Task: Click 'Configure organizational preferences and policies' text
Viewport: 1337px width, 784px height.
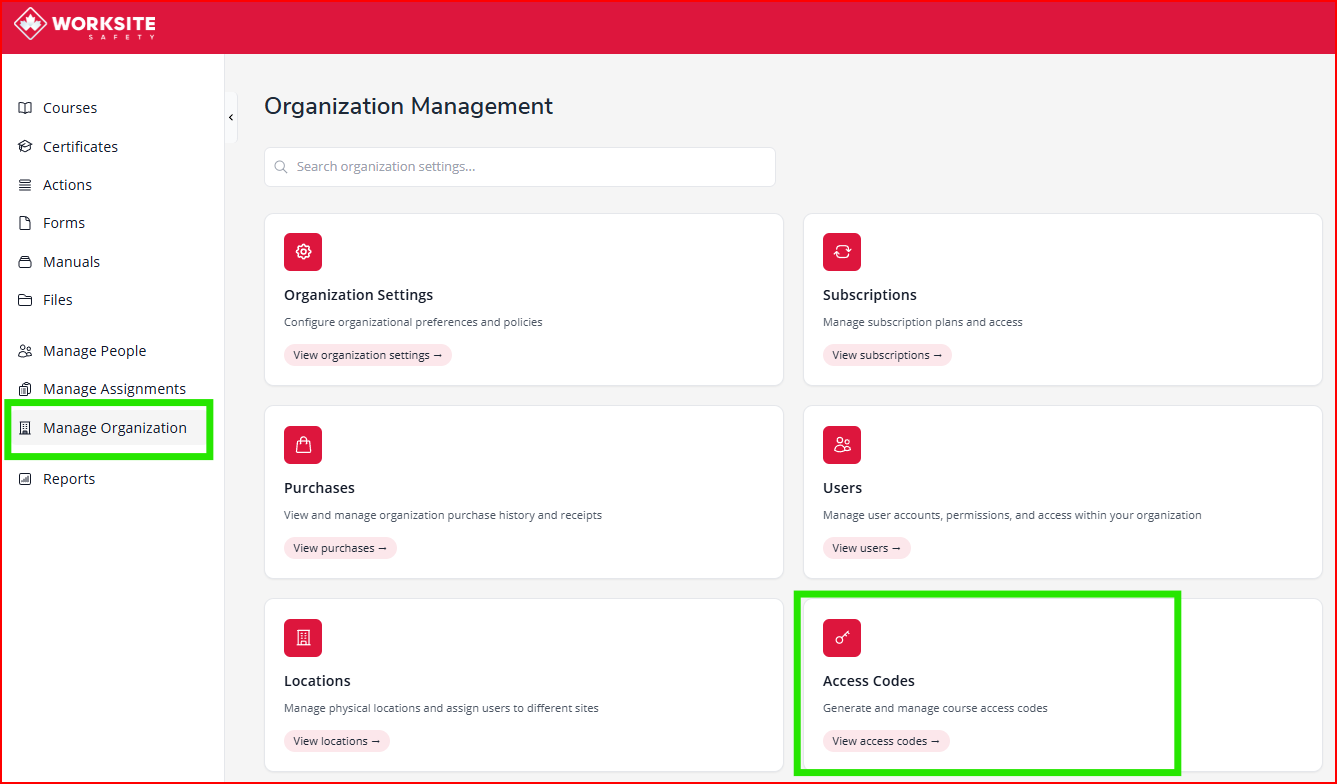Action: [x=413, y=322]
